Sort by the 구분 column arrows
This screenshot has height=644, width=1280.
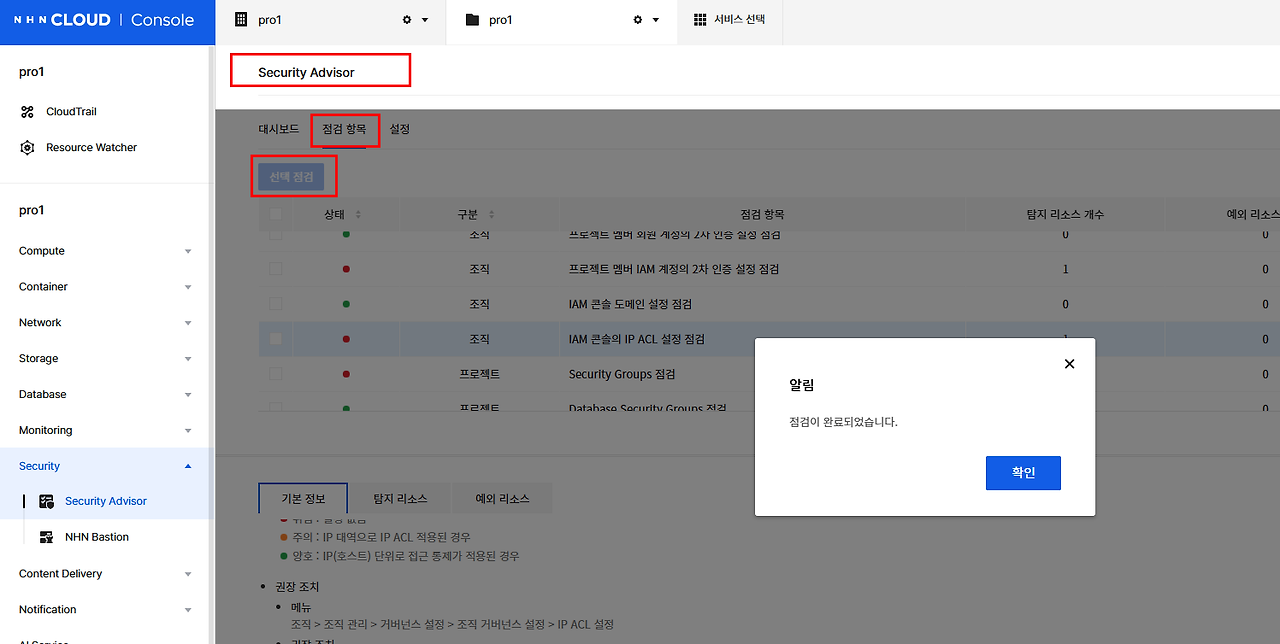491,215
